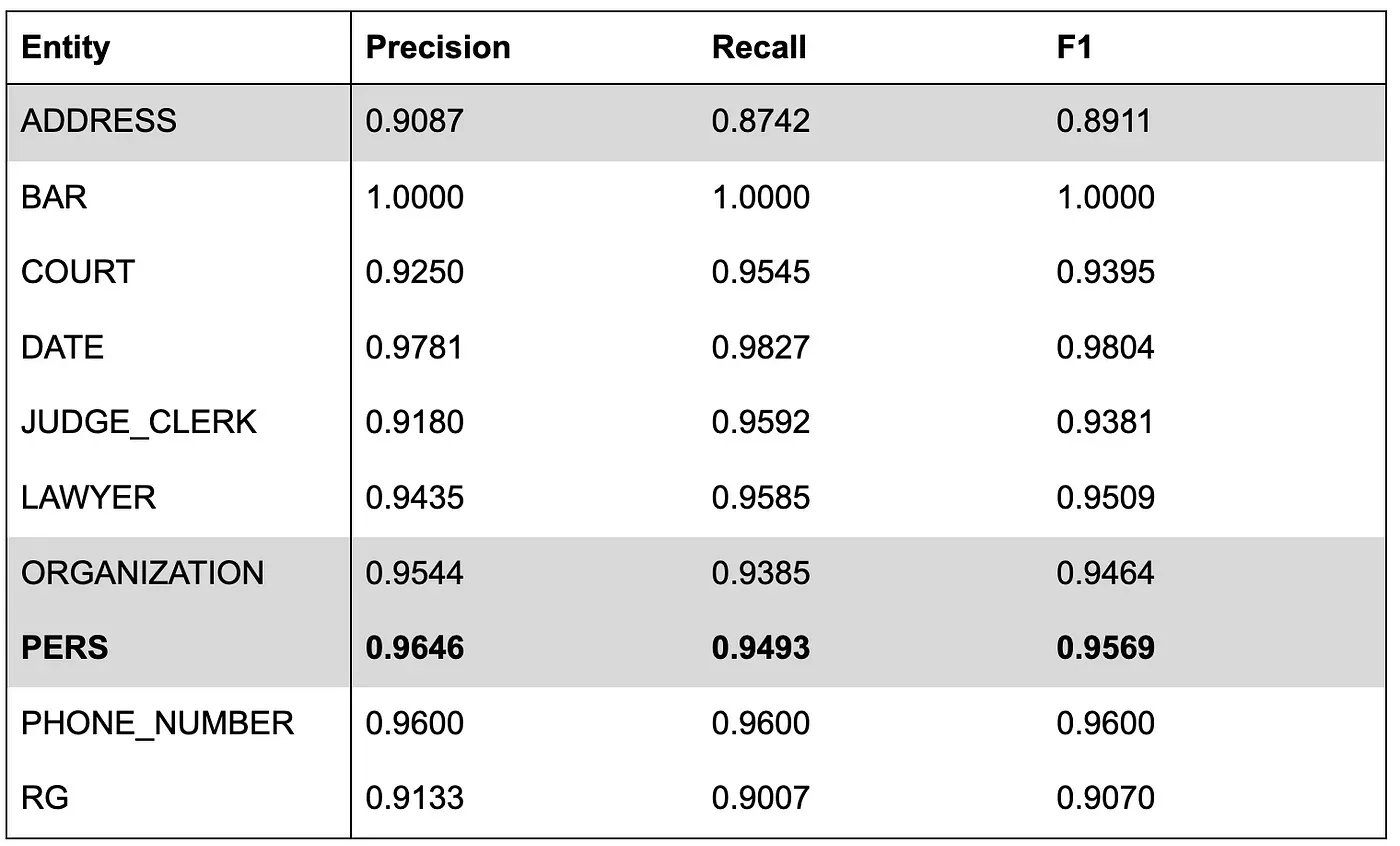This screenshot has width=1400, height=846.
Task: Select the COURT recall value 0.9545
Action: tap(761, 272)
